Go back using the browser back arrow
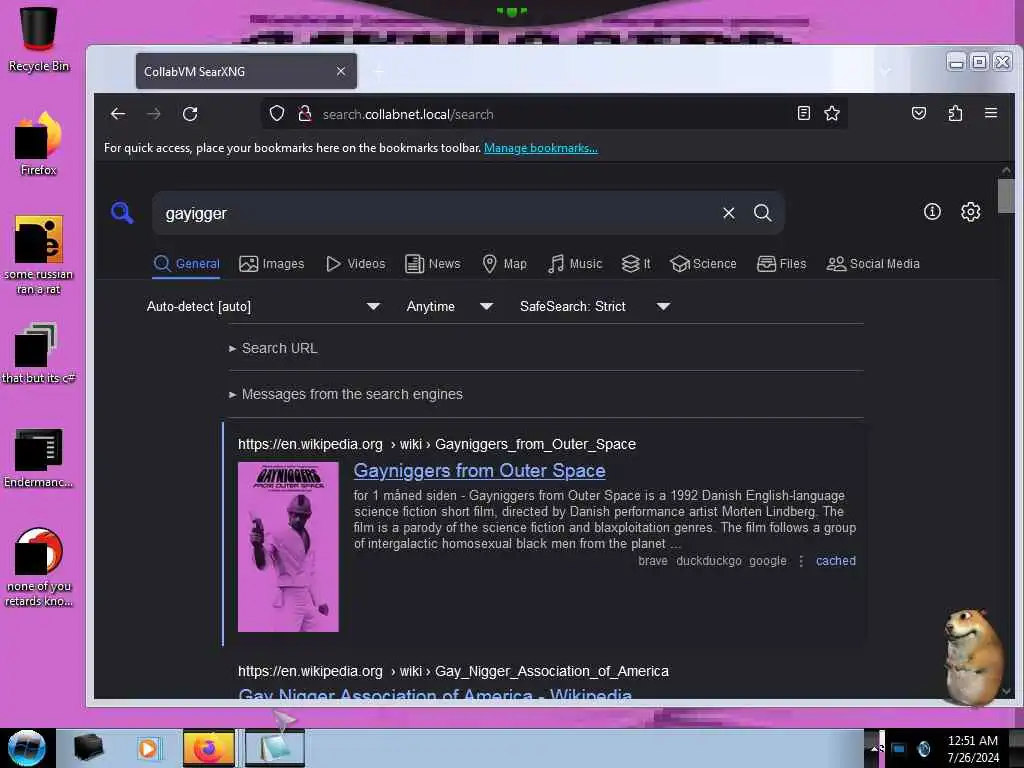Screen dimensions: 1024x768 point(118,114)
